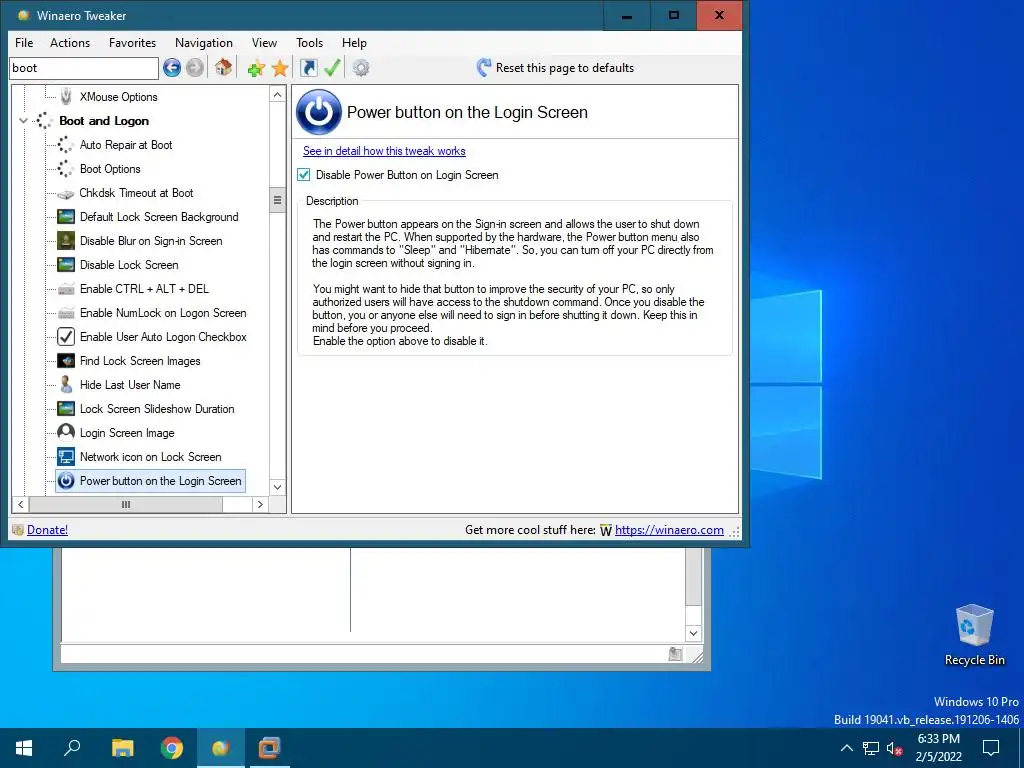
Task: Click the muted volume tray icon
Action: click(894, 748)
